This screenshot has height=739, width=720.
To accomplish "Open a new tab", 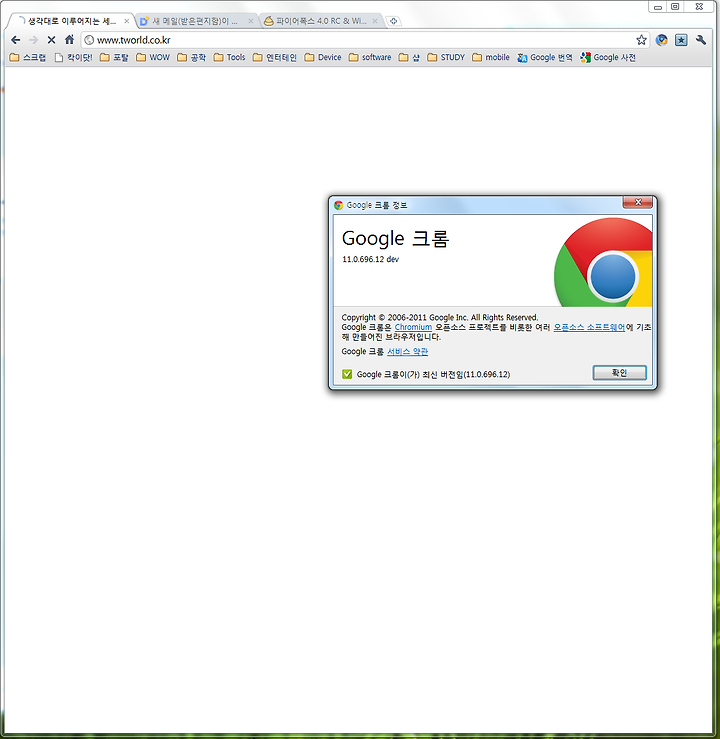I will [x=393, y=21].
